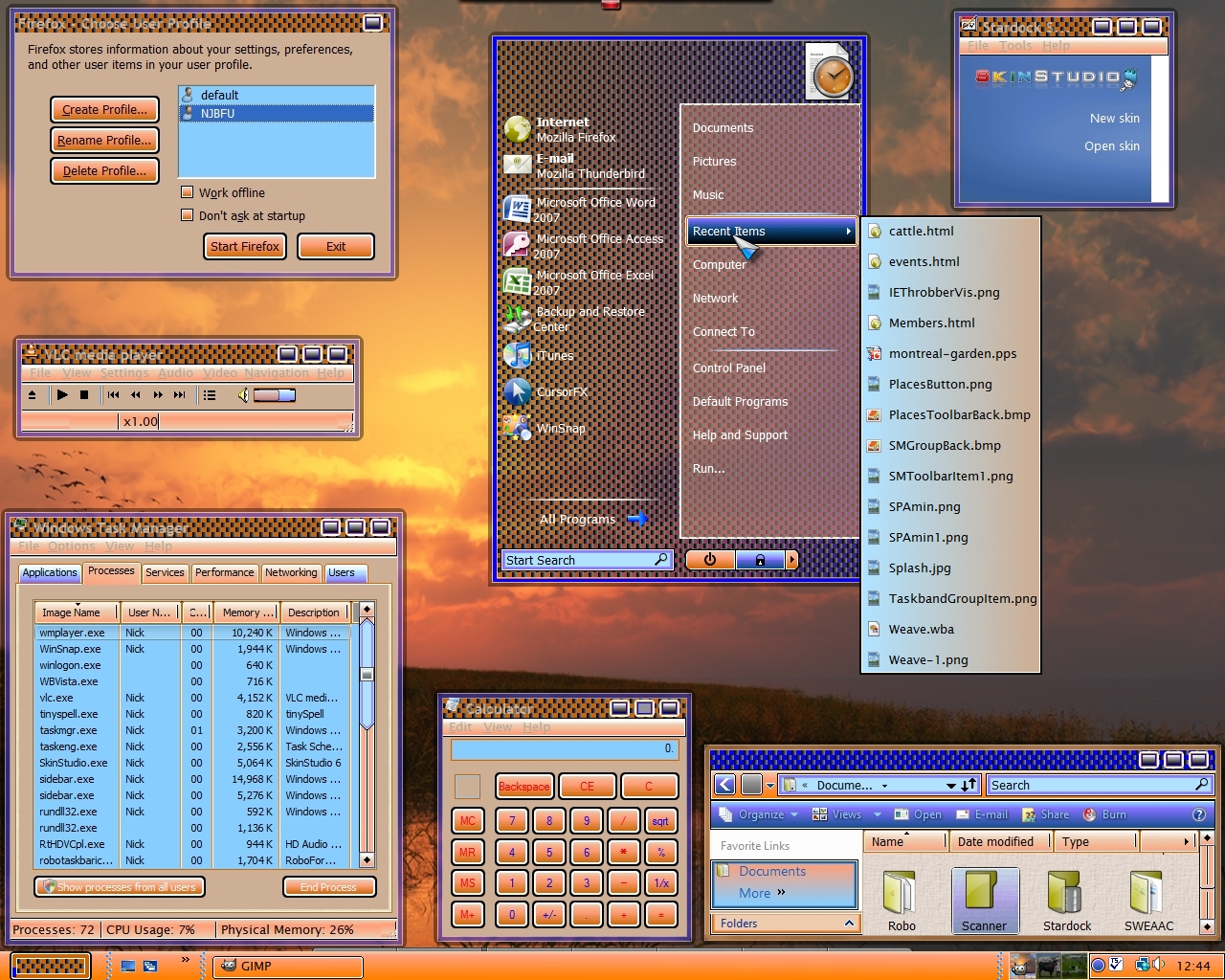Click Calculator MC memory clear button
1225x980 pixels.
tap(467, 821)
